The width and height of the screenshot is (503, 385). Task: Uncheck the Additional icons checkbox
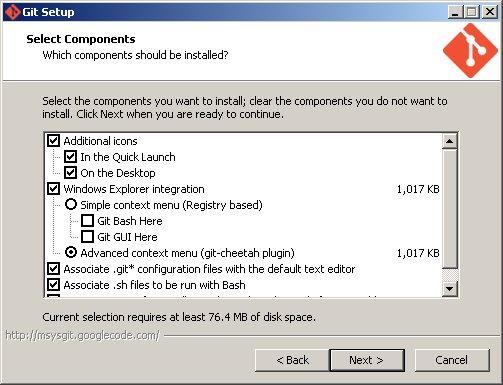click(53, 141)
